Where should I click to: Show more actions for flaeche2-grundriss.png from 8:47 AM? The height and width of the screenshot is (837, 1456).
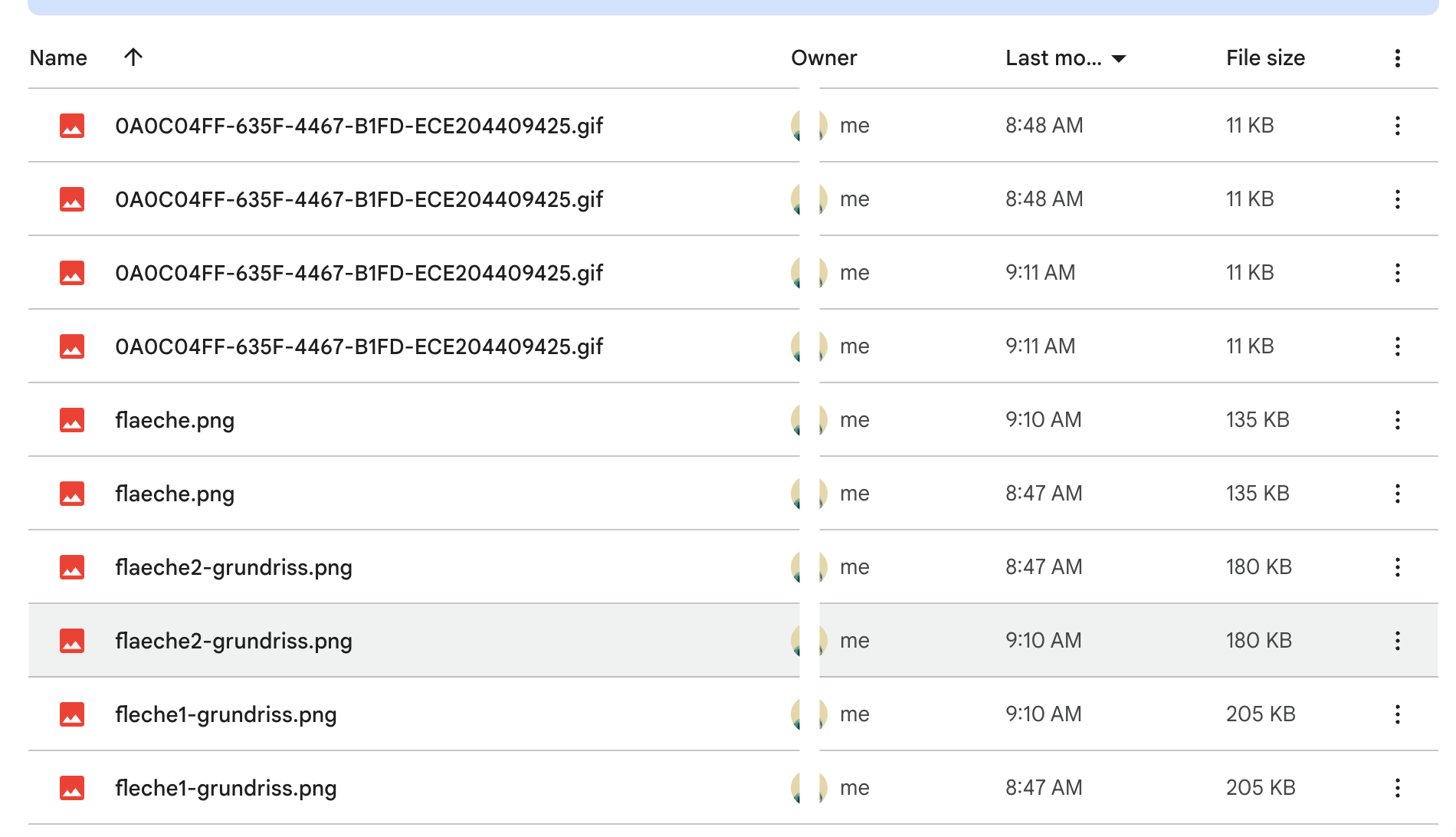[x=1397, y=567]
